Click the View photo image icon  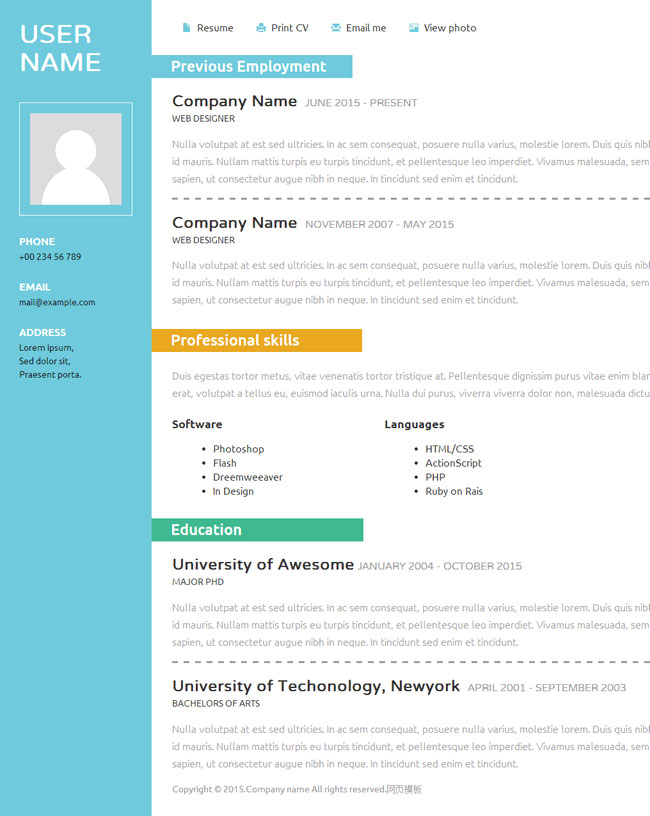tap(413, 28)
